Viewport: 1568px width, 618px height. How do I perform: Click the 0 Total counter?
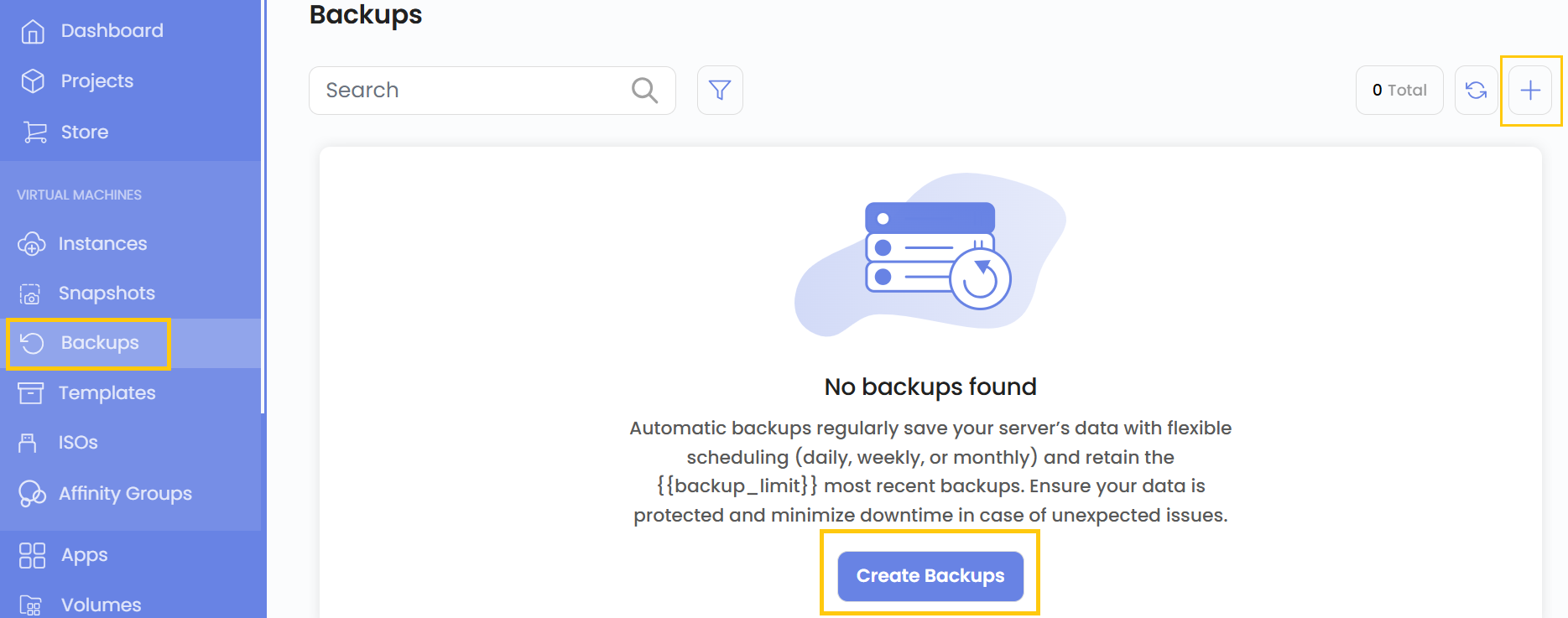click(x=1399, y=90)
